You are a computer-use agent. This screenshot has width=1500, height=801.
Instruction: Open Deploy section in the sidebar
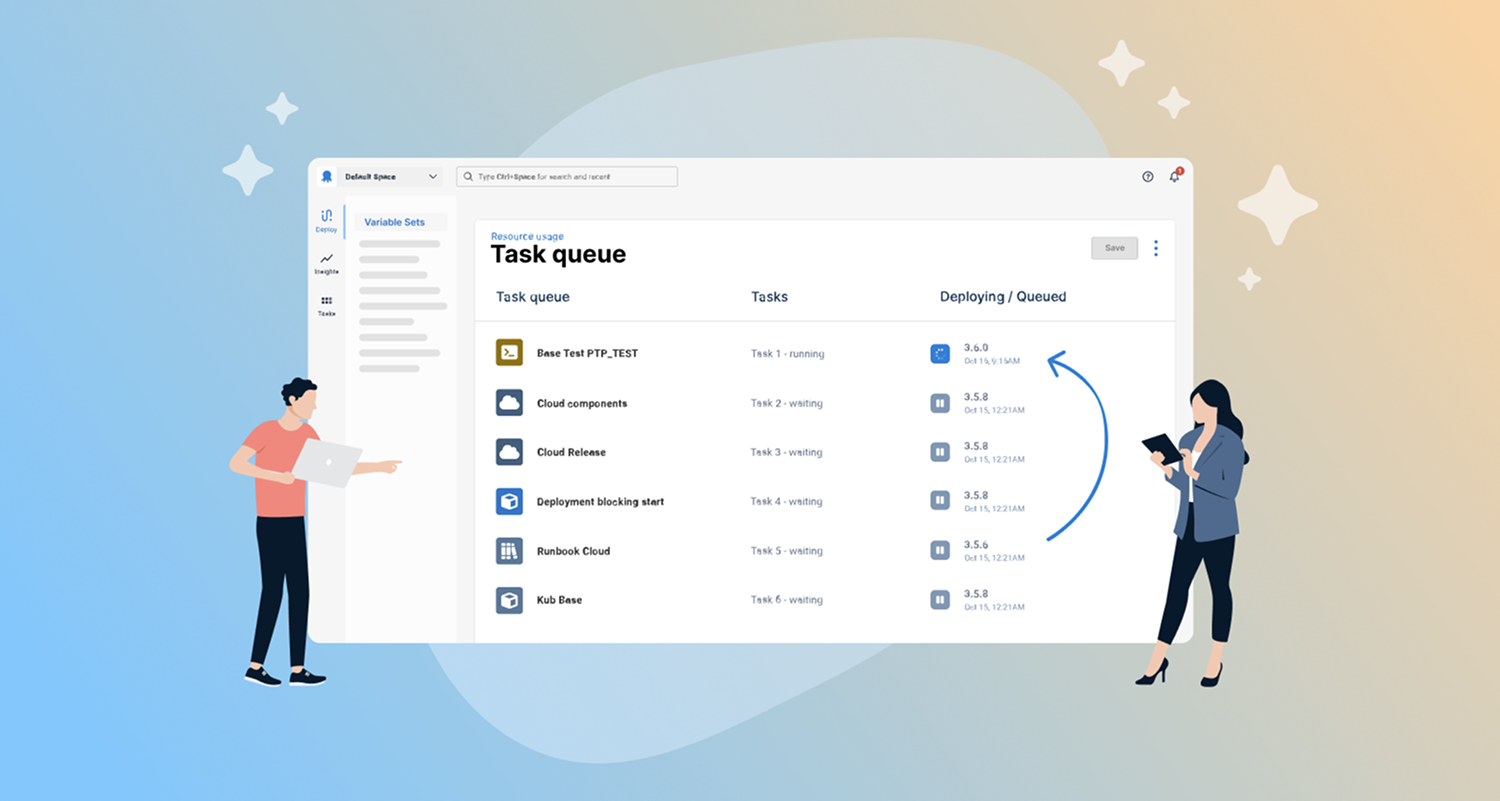pyautogui.click(x=326, y=221)
